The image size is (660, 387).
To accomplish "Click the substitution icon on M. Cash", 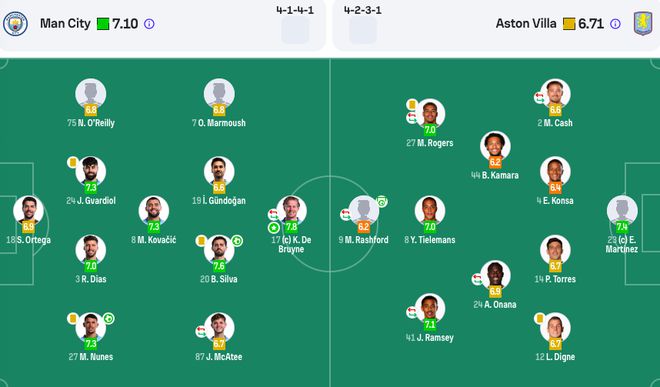I will (539, 98).
